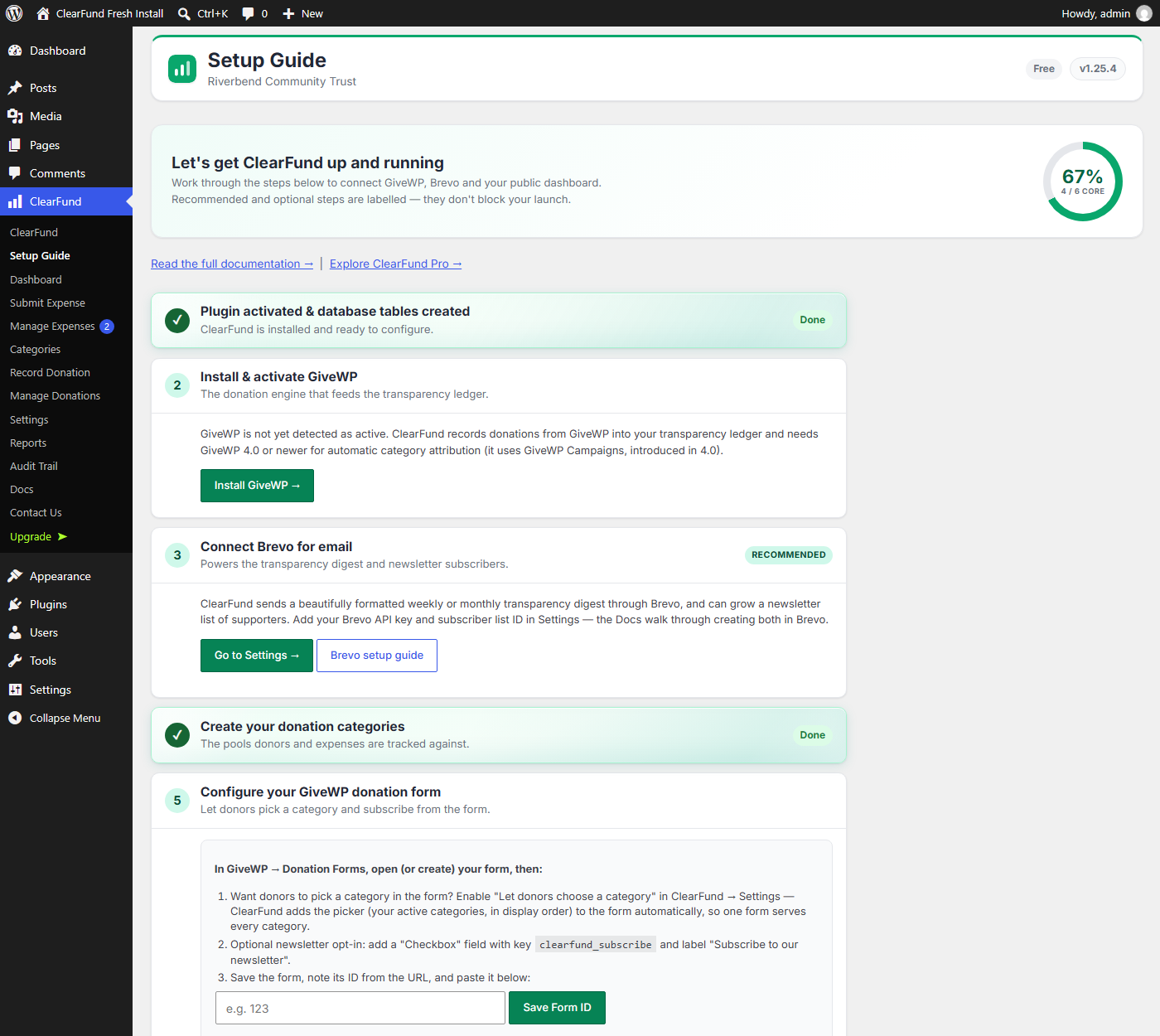The image size is (1160, 1036).
Task: Click step number 2 circle for GiveWP
Action: [177, 385]
